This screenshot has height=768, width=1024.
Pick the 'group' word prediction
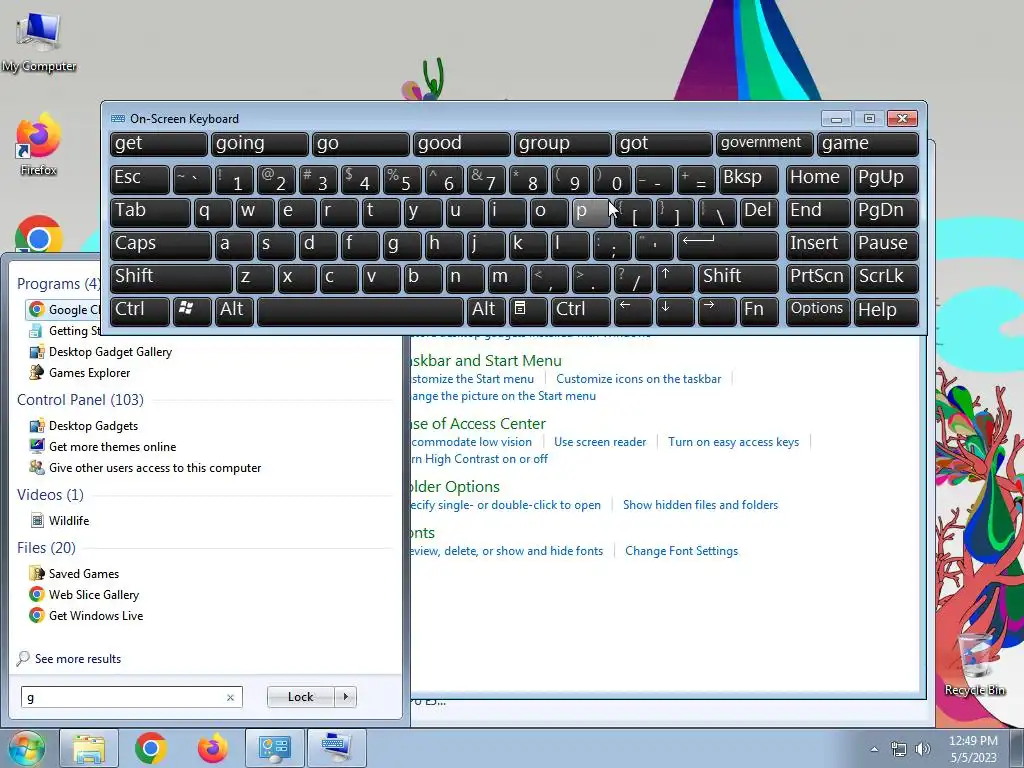[x=563, y=144]
